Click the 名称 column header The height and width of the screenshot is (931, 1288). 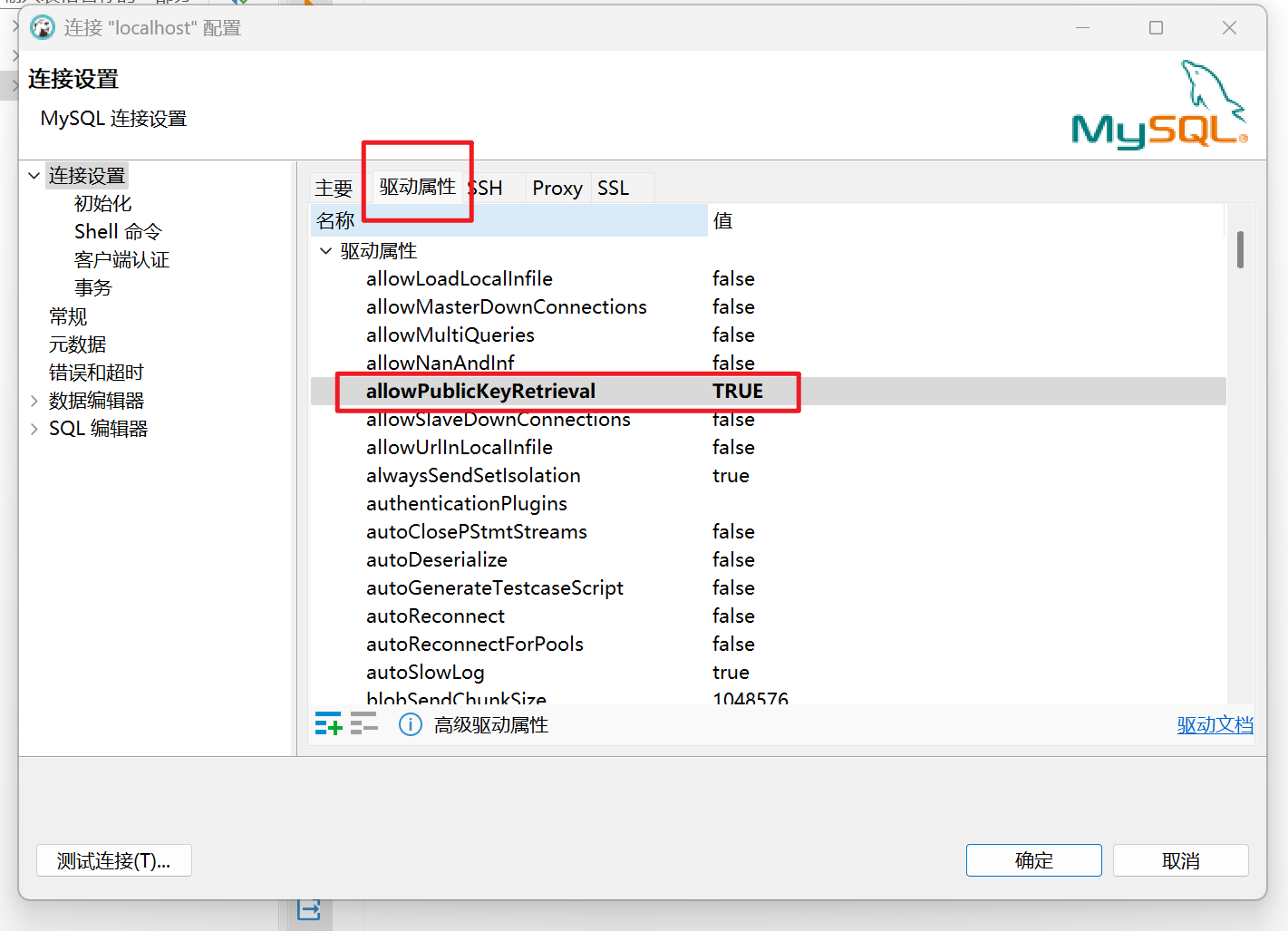pyautogui.click(x=508, y=220)
